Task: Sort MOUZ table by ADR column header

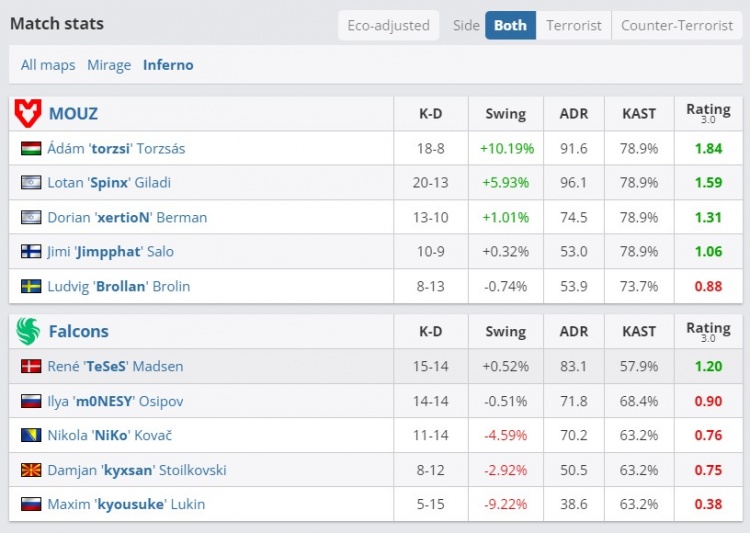Action: click(x=574, y=114)
